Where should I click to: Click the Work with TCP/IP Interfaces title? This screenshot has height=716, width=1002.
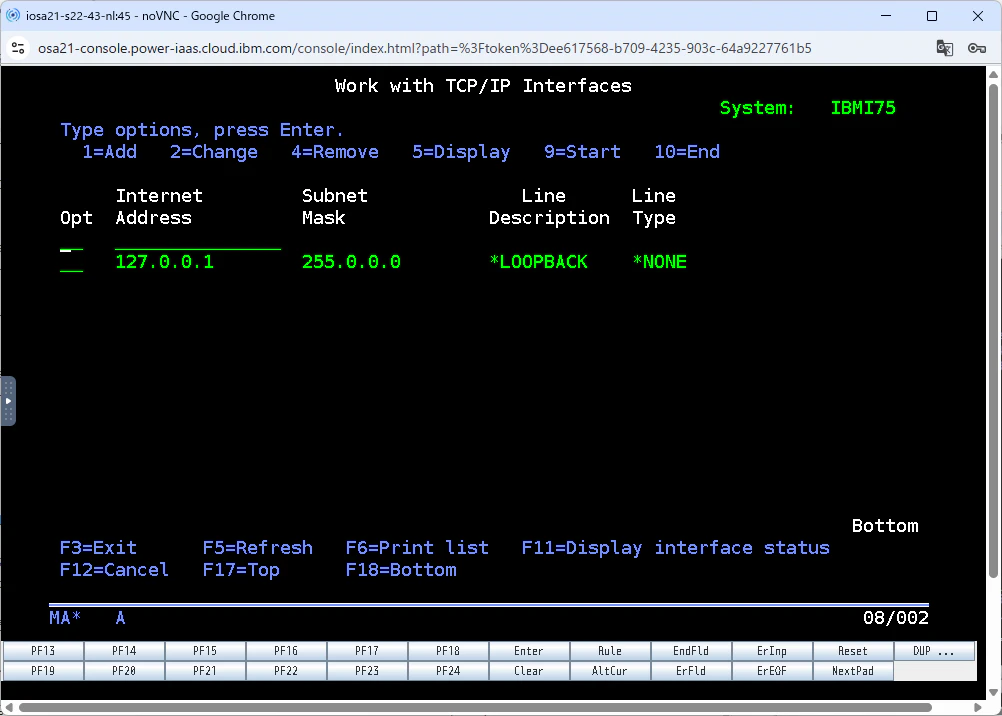483,86
